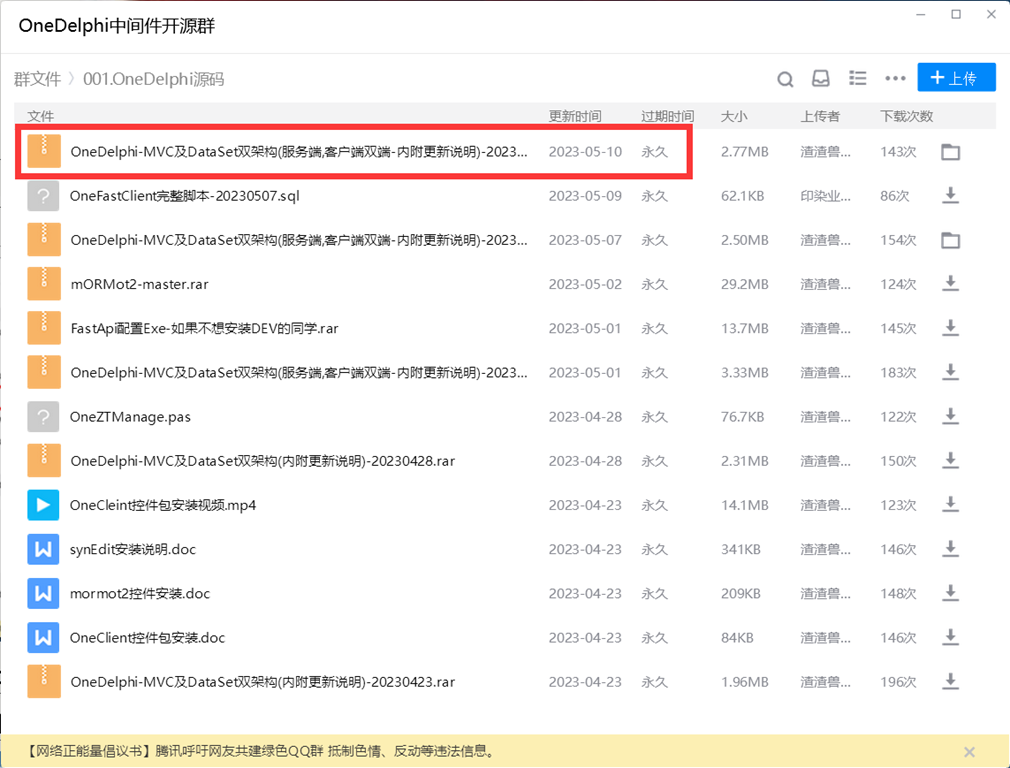Go back to 群文件 breadcrumb
Screen dimensions: 1010x768
tap(37, 79)
